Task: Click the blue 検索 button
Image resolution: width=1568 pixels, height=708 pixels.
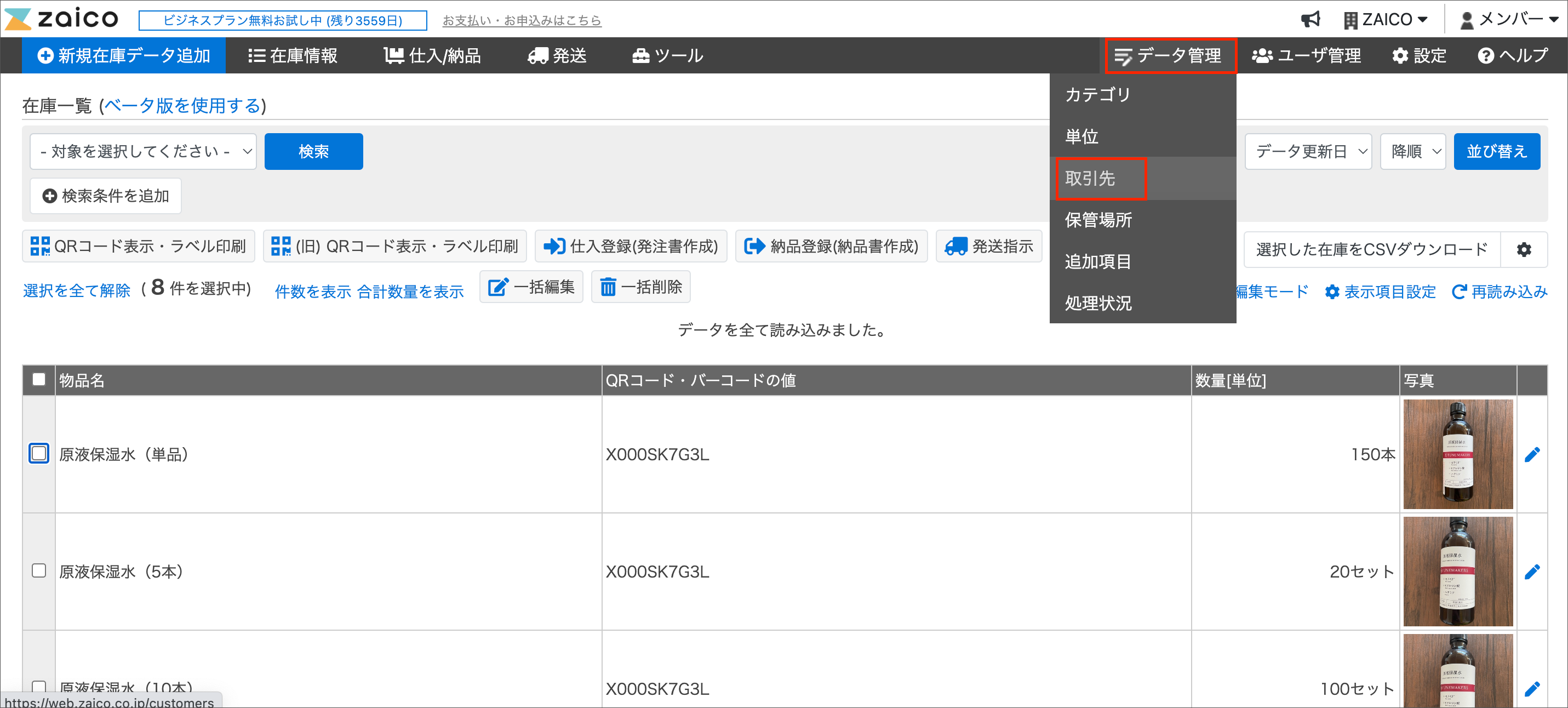Action: 313,151
